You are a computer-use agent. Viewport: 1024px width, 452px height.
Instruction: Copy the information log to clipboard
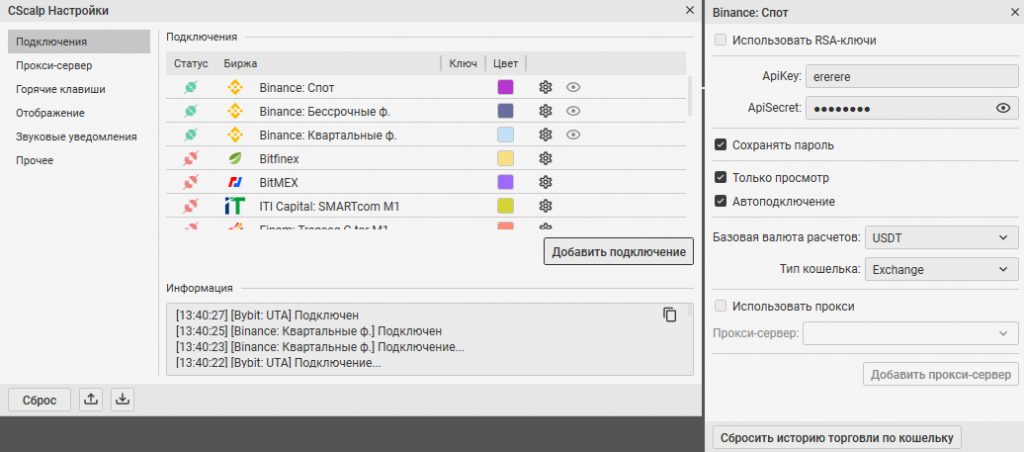point(669,314)
